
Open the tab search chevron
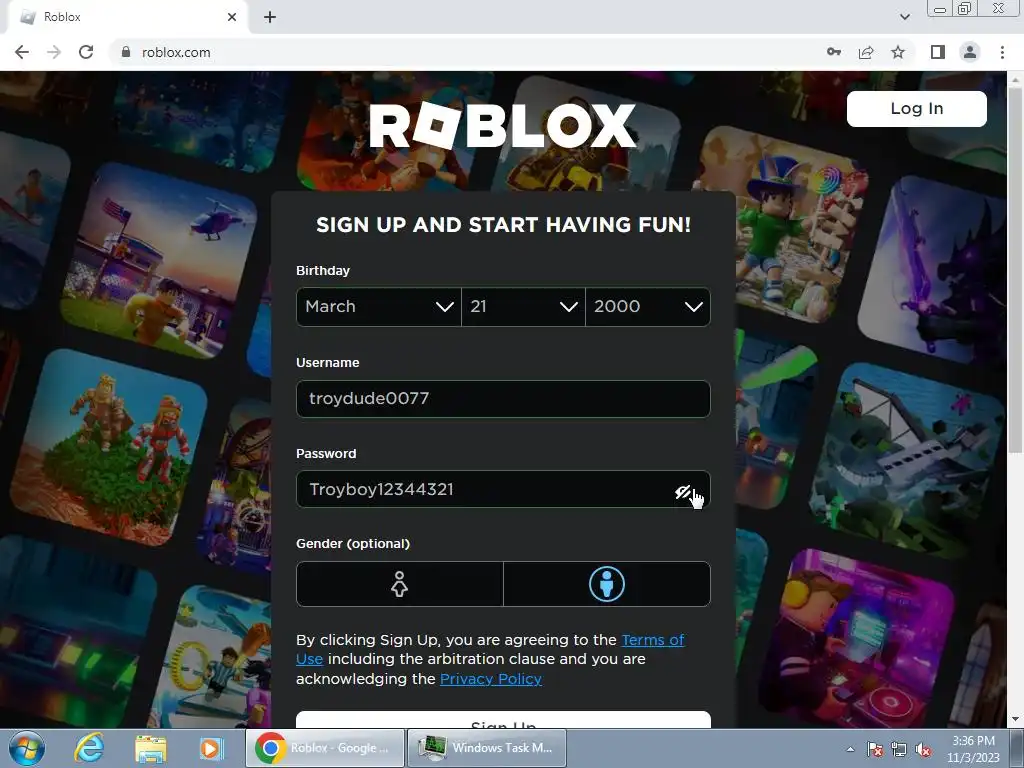pyautogui.click(x=904, y=17)
